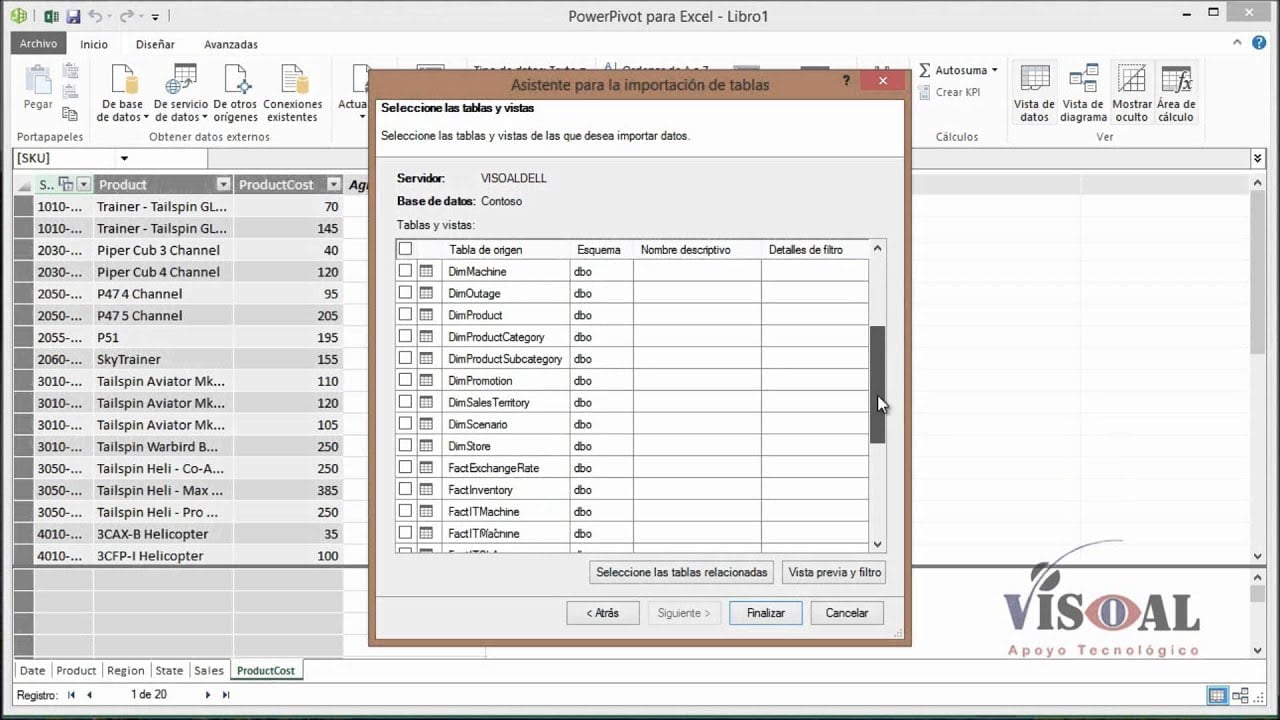The height and width of the screenshot is (720, 1280).
Task: Check the DimProduct table checkbox
Action: pyautogui.click(x=405, y=315)
